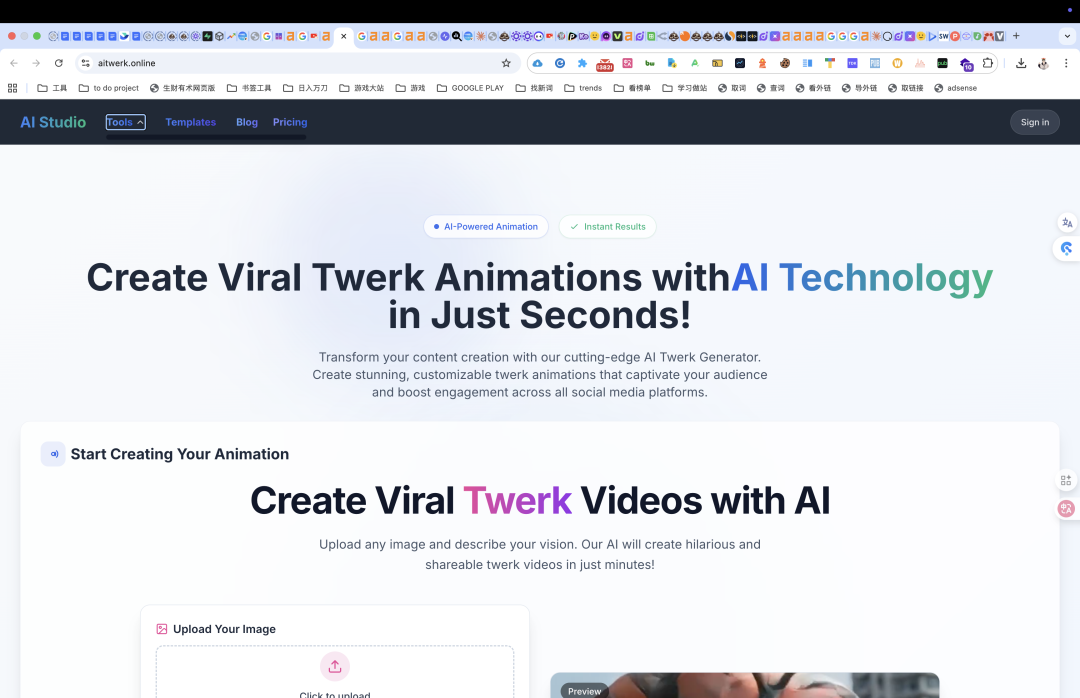Open the cookie extension icon
This screenshot has width=1080, height=698.
point(785,63)
